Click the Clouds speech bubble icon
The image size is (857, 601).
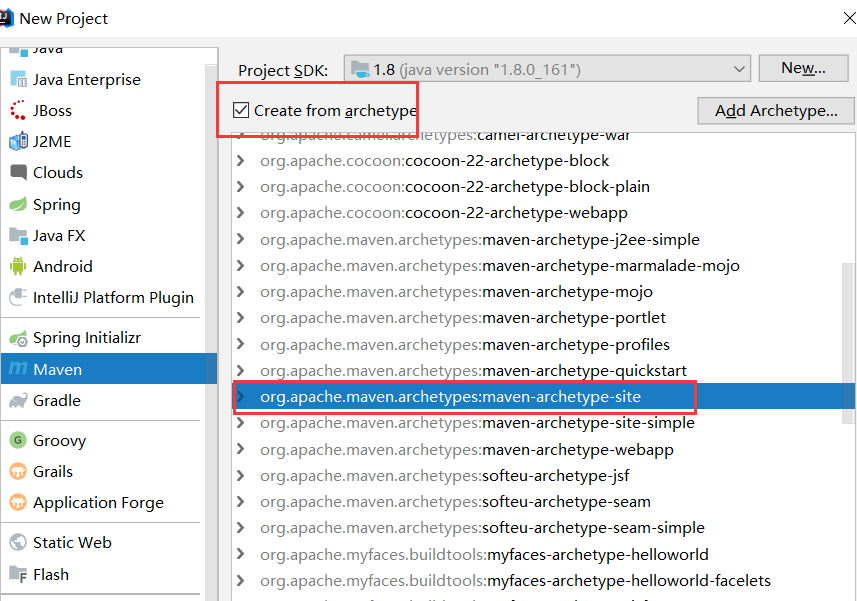pos(18,172)
